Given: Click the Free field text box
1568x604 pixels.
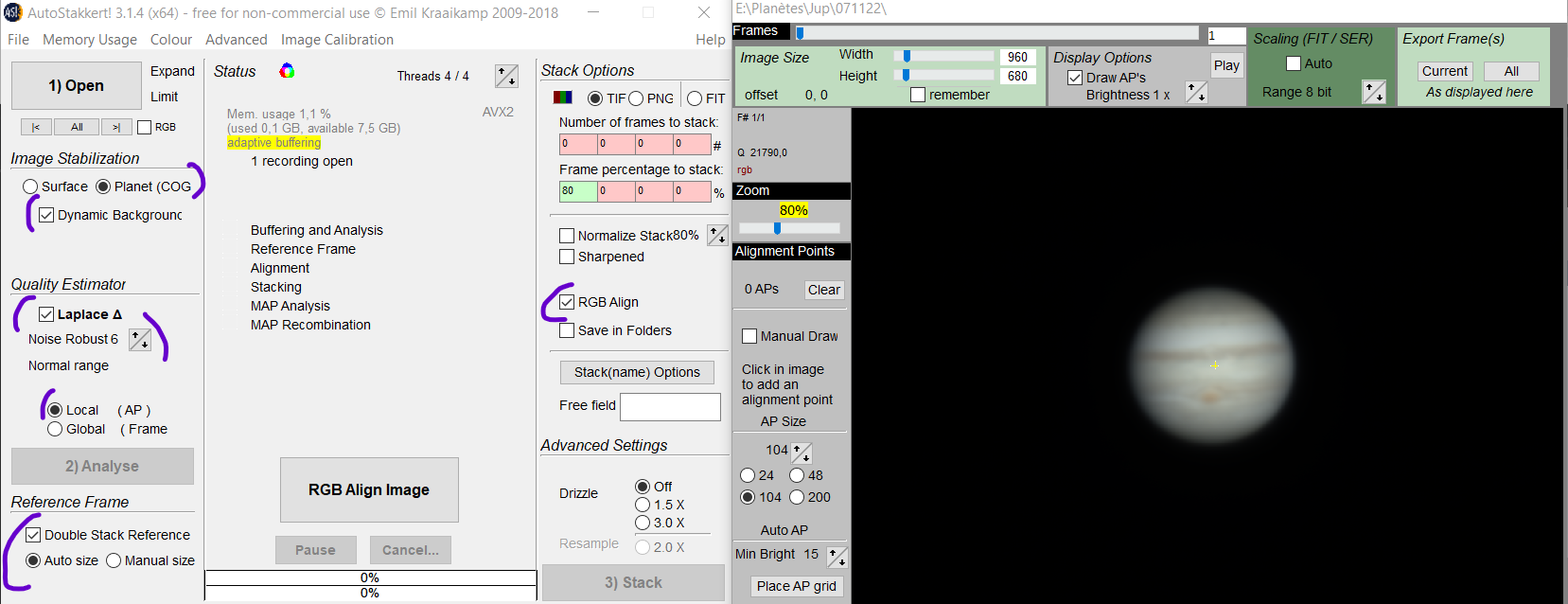Looking at the screenshot, I should point(670,407).
